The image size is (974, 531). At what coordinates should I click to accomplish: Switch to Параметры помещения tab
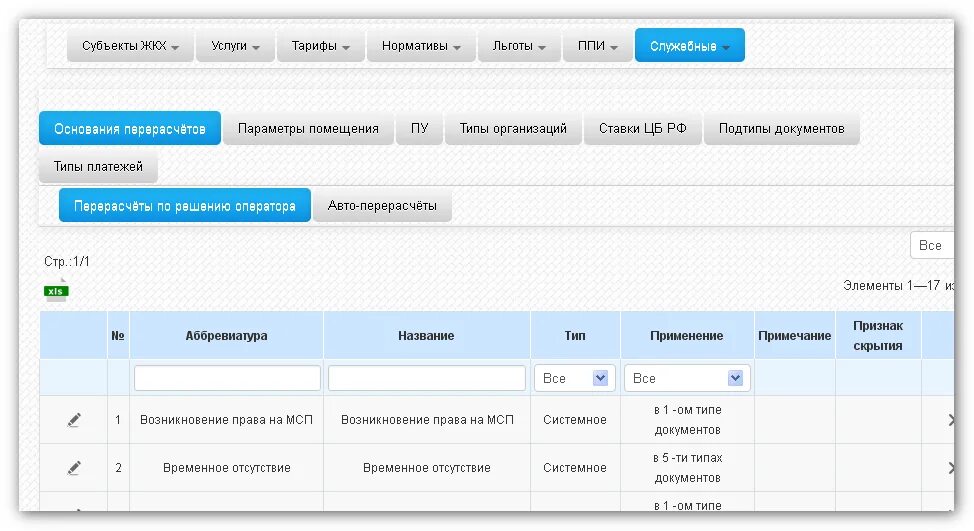tap(308, 129)
